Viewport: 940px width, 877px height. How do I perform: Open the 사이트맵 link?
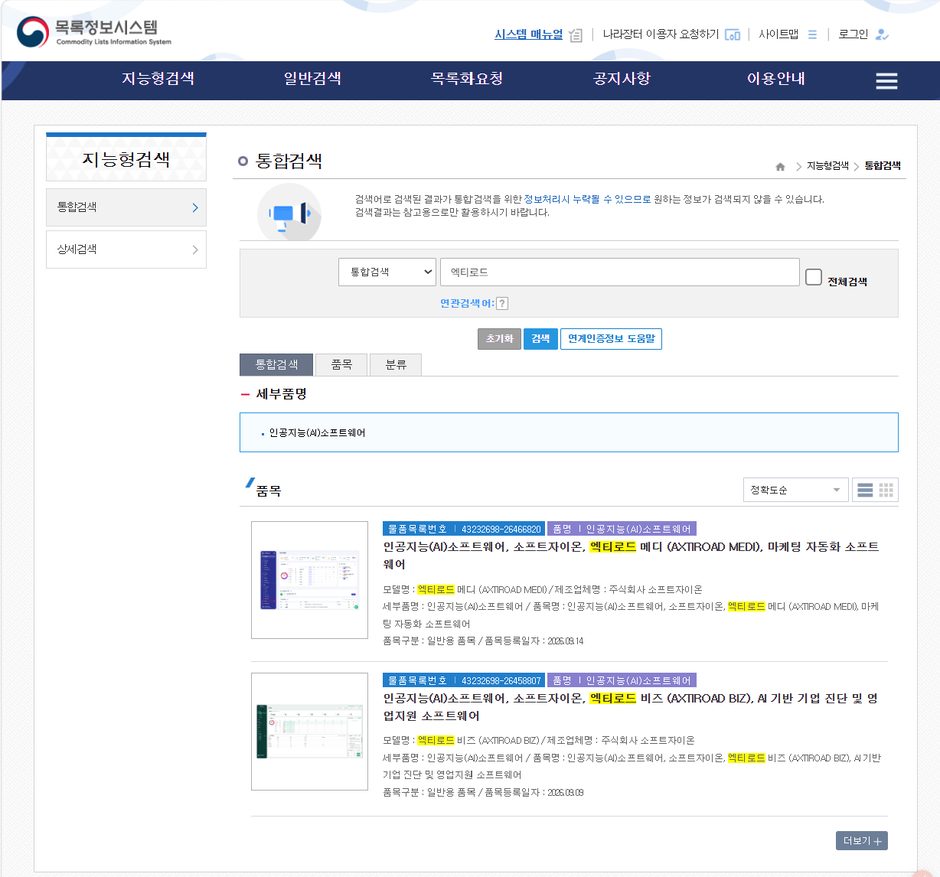pos(778,34)
